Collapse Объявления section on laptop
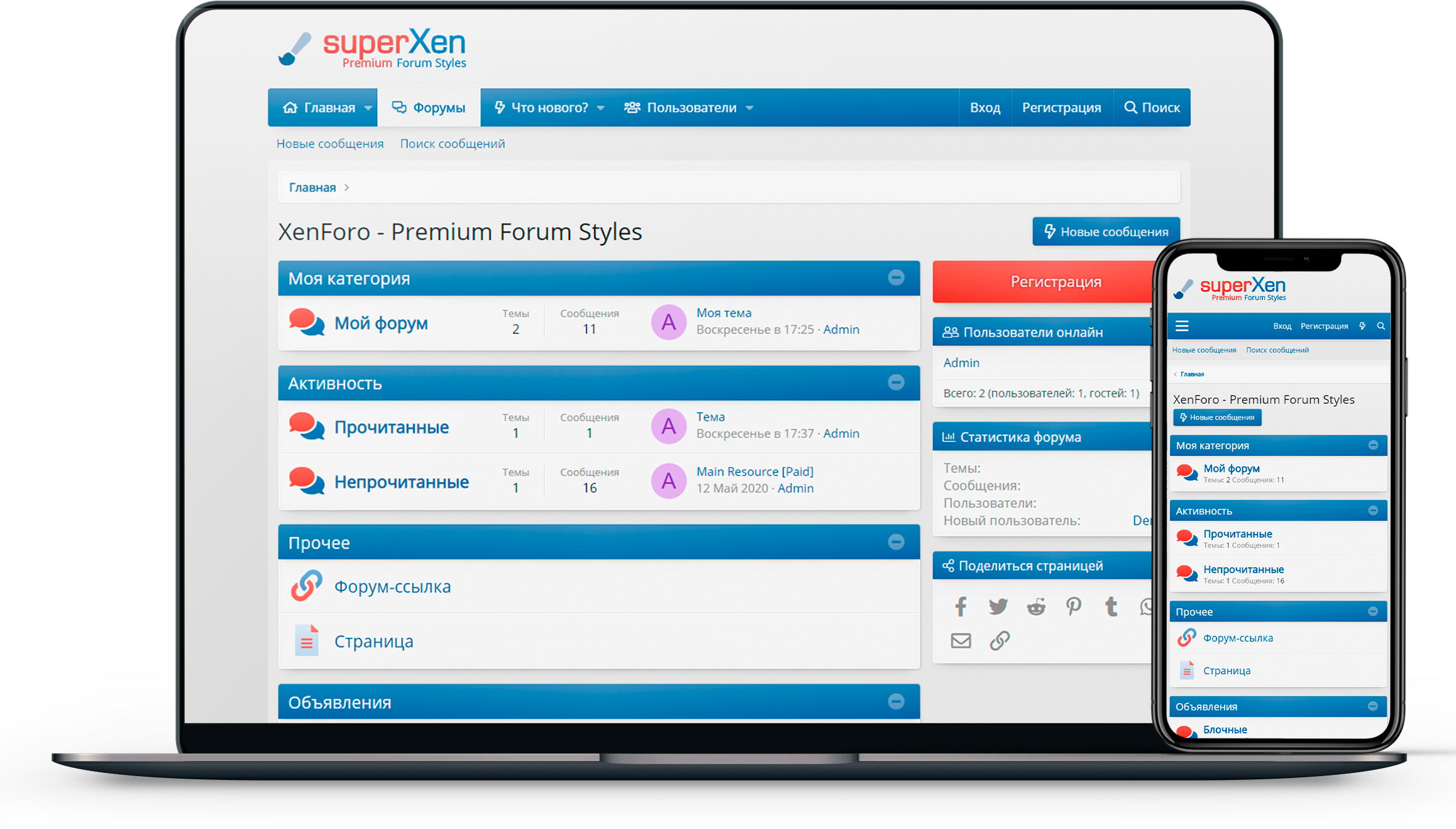 pyautogui.click(x=896, y=701)
